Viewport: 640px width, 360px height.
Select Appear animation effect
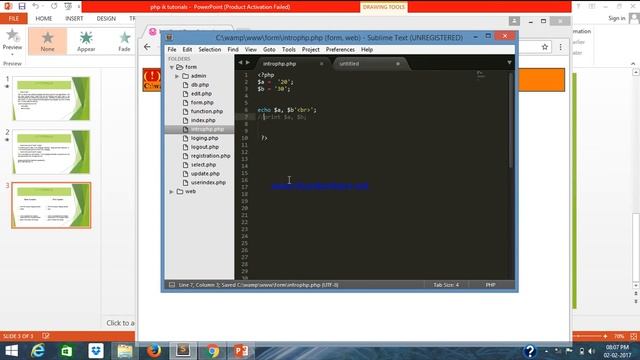coord(86,41)
